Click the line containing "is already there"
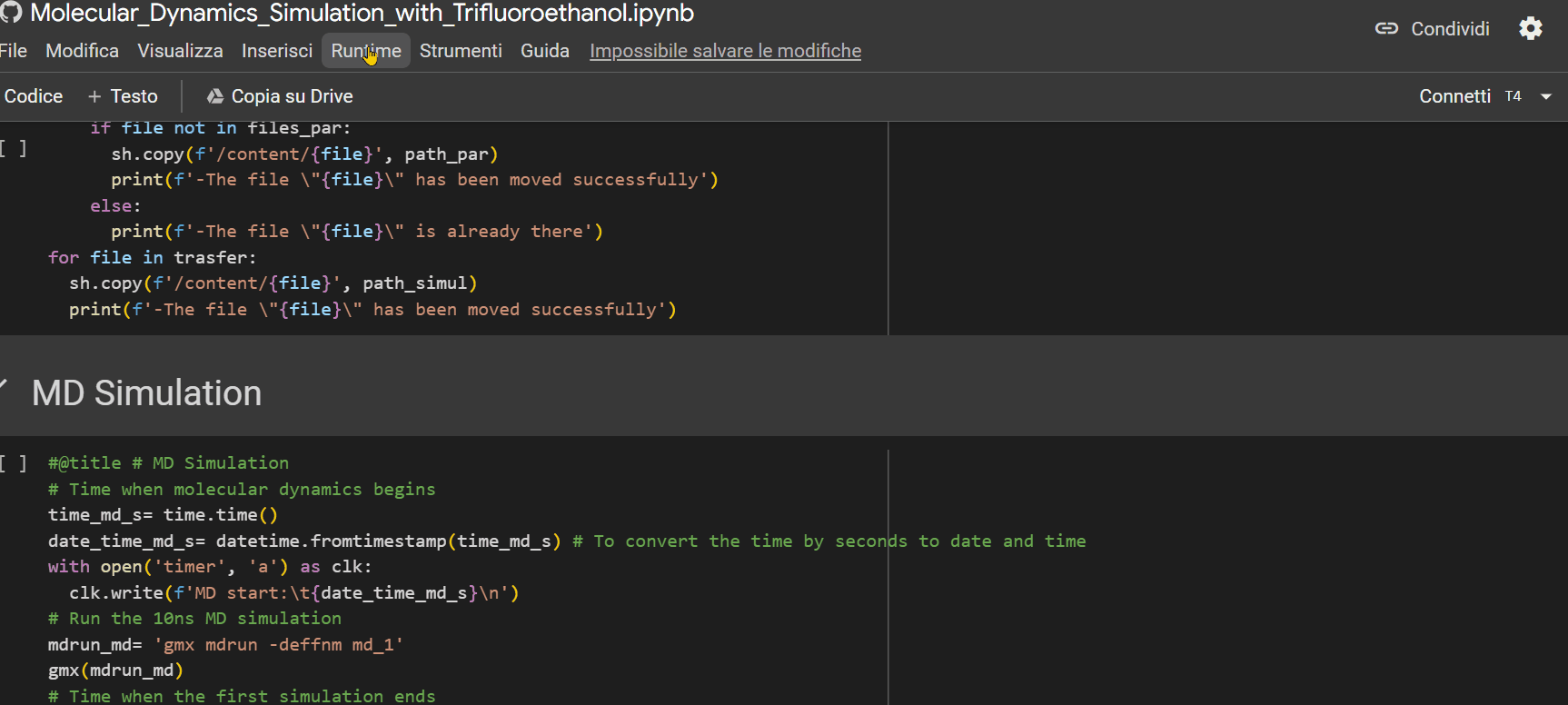The width and height of the screenshot is (1568, 705). [x=357, y=232]
